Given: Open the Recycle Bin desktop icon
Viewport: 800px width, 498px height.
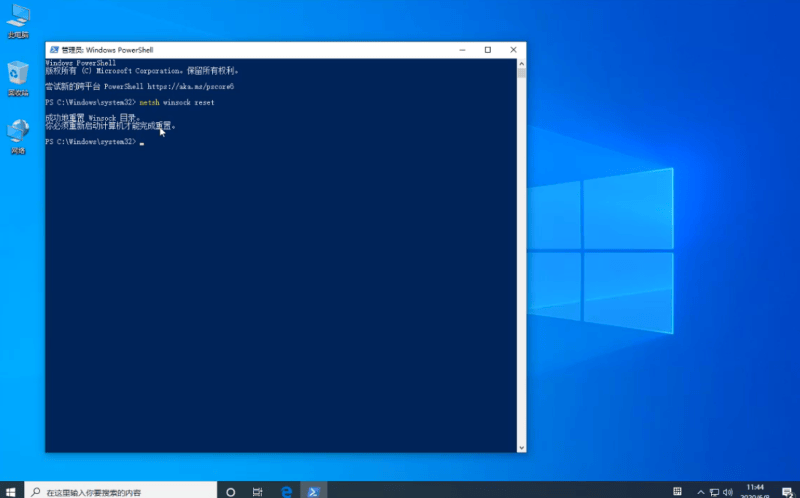Looking at the screenshot, I should (18, 76).
